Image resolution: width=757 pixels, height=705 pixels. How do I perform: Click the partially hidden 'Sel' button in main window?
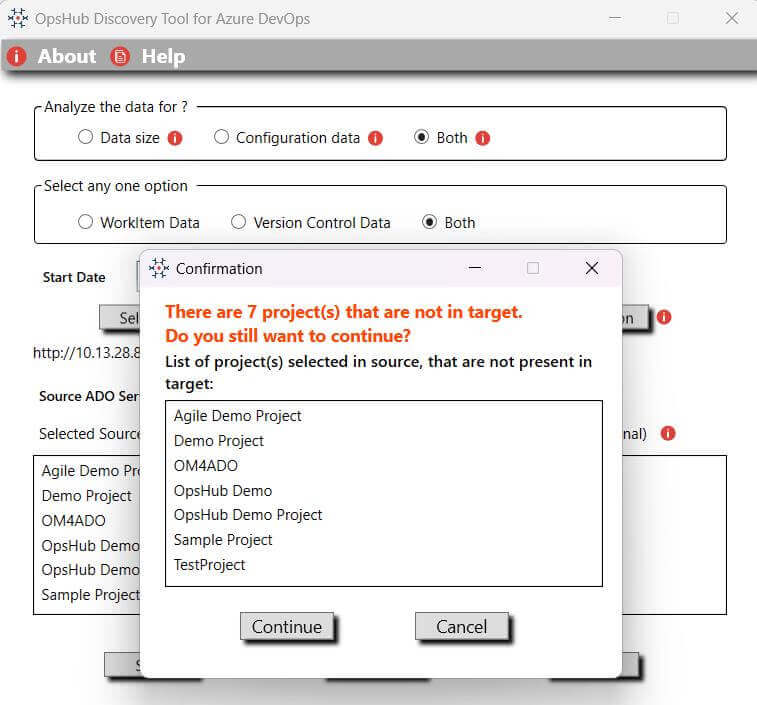(120, 318)
